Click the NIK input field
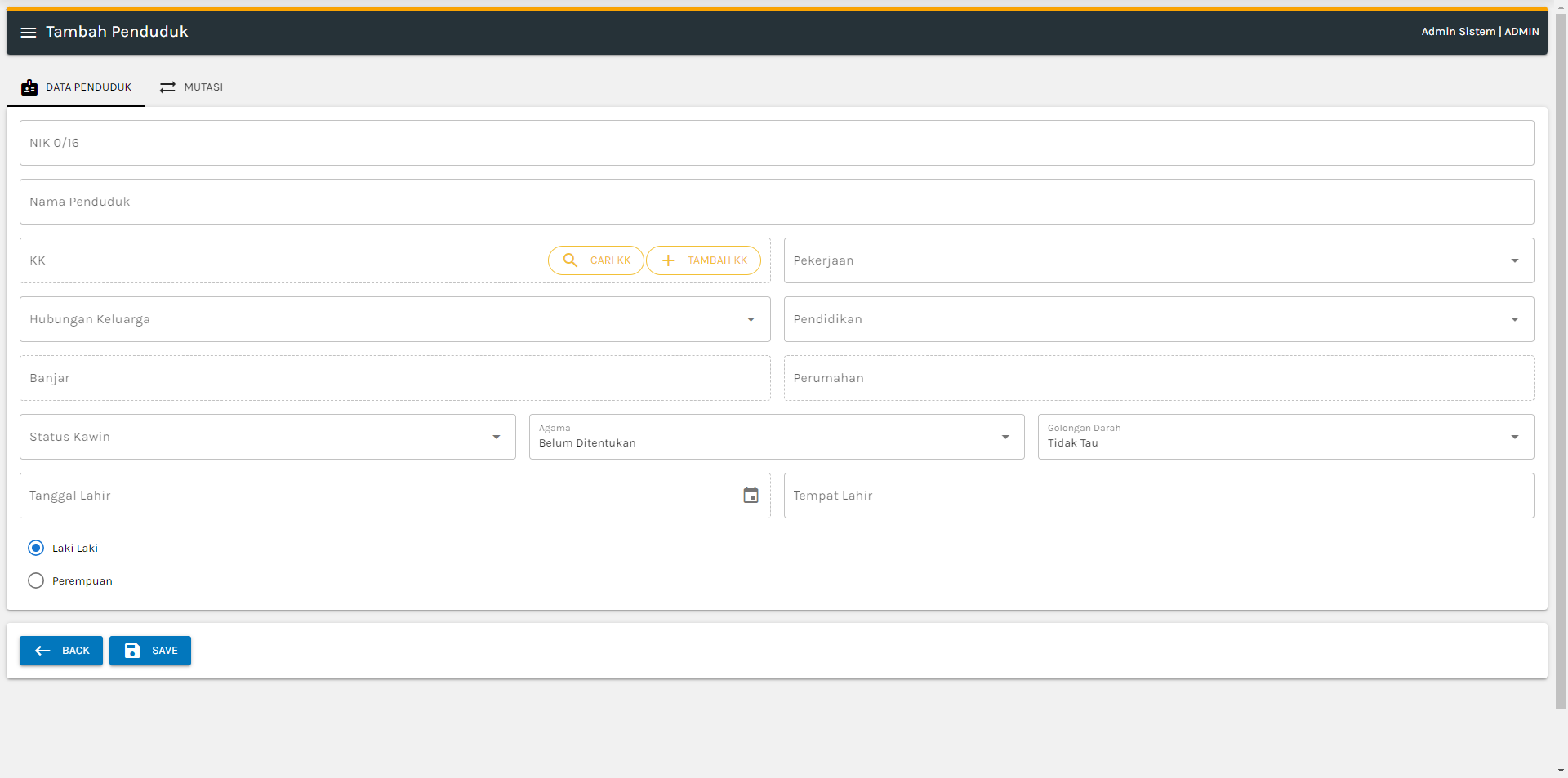1568x778 pixels. click(x=776, y=143)
